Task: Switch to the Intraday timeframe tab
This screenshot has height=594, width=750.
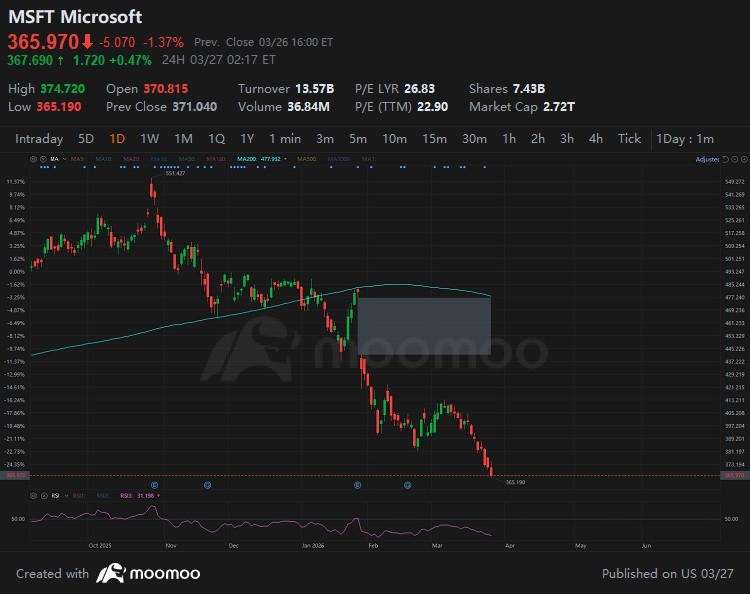Action: click(x=39, y=139)
